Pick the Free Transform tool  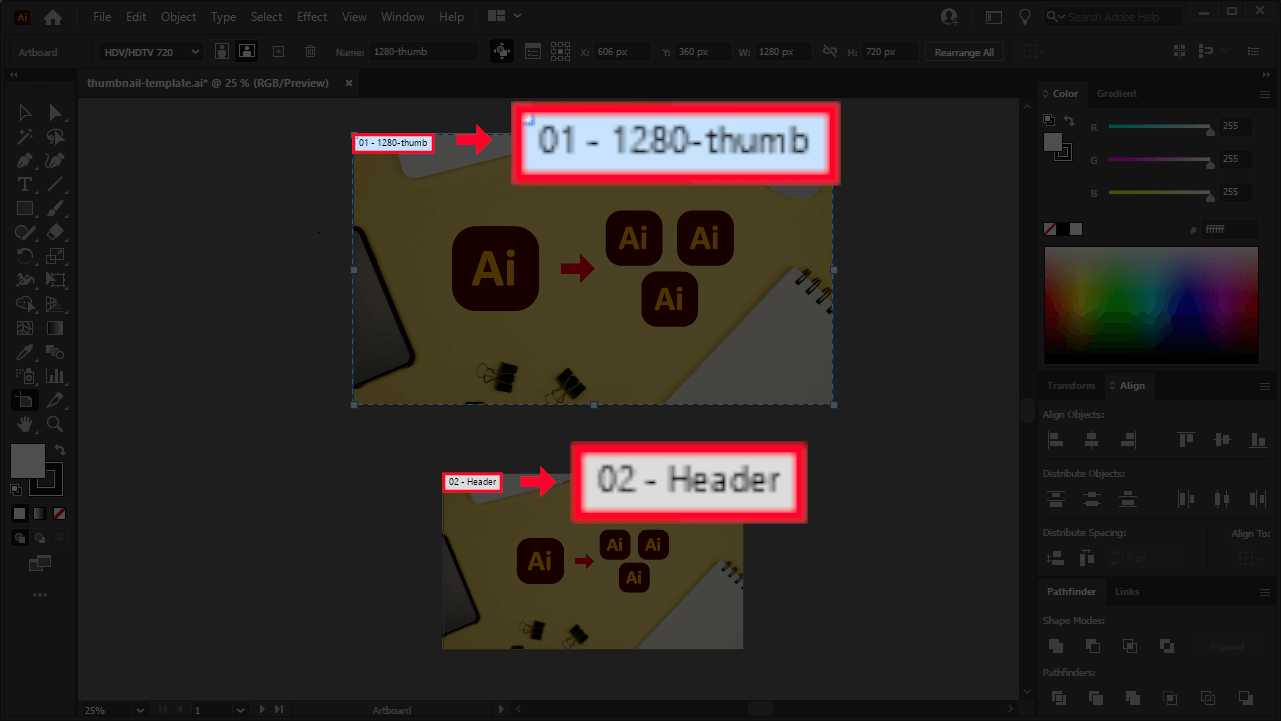56,280
